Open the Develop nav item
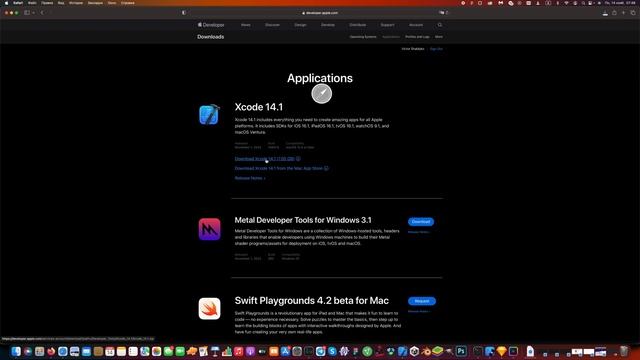640x360 pixels. click(328, 25)
